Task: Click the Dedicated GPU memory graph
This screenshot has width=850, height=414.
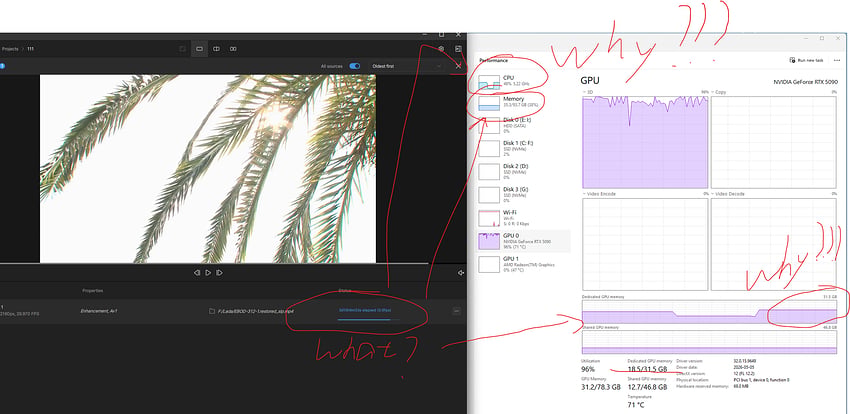Action: tap(709, 312)
